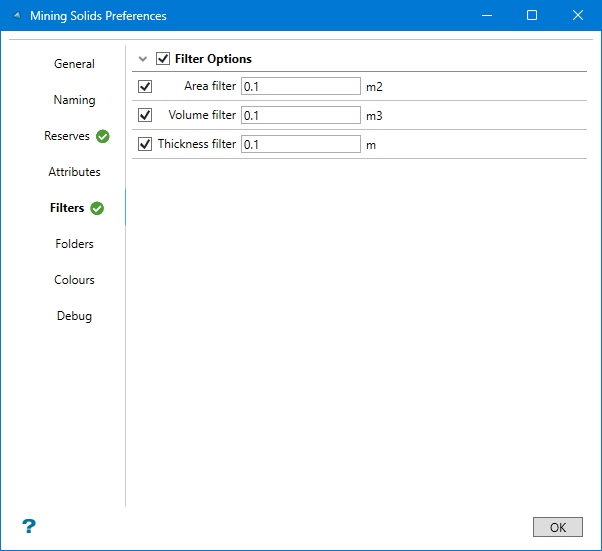The width and height of the screenshot is (602, 551).
Task: Toggle the Thickness filter checkbox
Action: [x=145, y=144]
